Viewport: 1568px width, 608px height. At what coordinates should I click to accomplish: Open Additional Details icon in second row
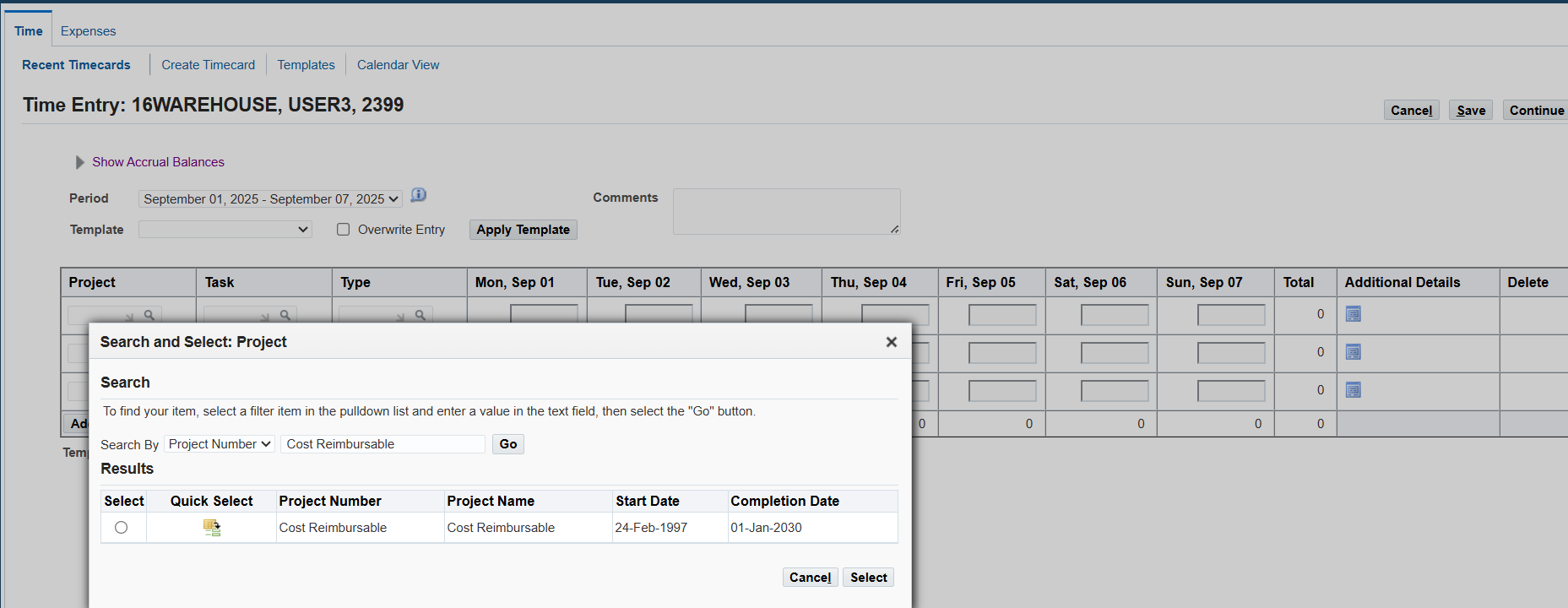click(x=1353, y=352)
